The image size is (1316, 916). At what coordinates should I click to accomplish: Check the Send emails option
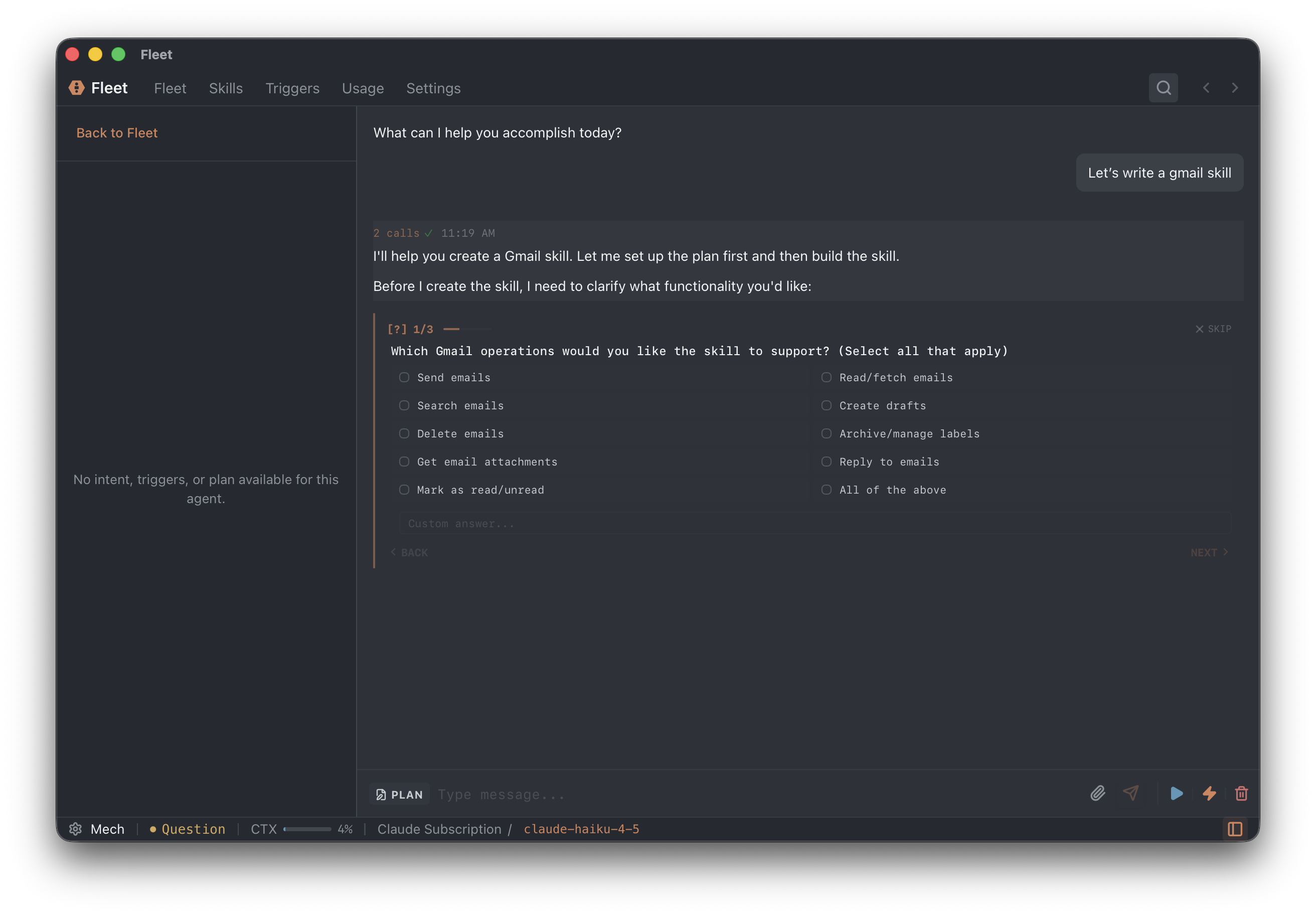click(x=404, y=377)
